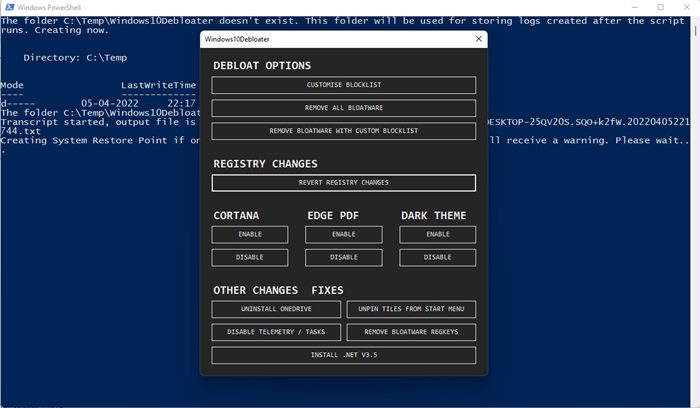Click the 'CORTANA' section heading
The width and height of the screenshot is (700, 408).
(236, 216)
